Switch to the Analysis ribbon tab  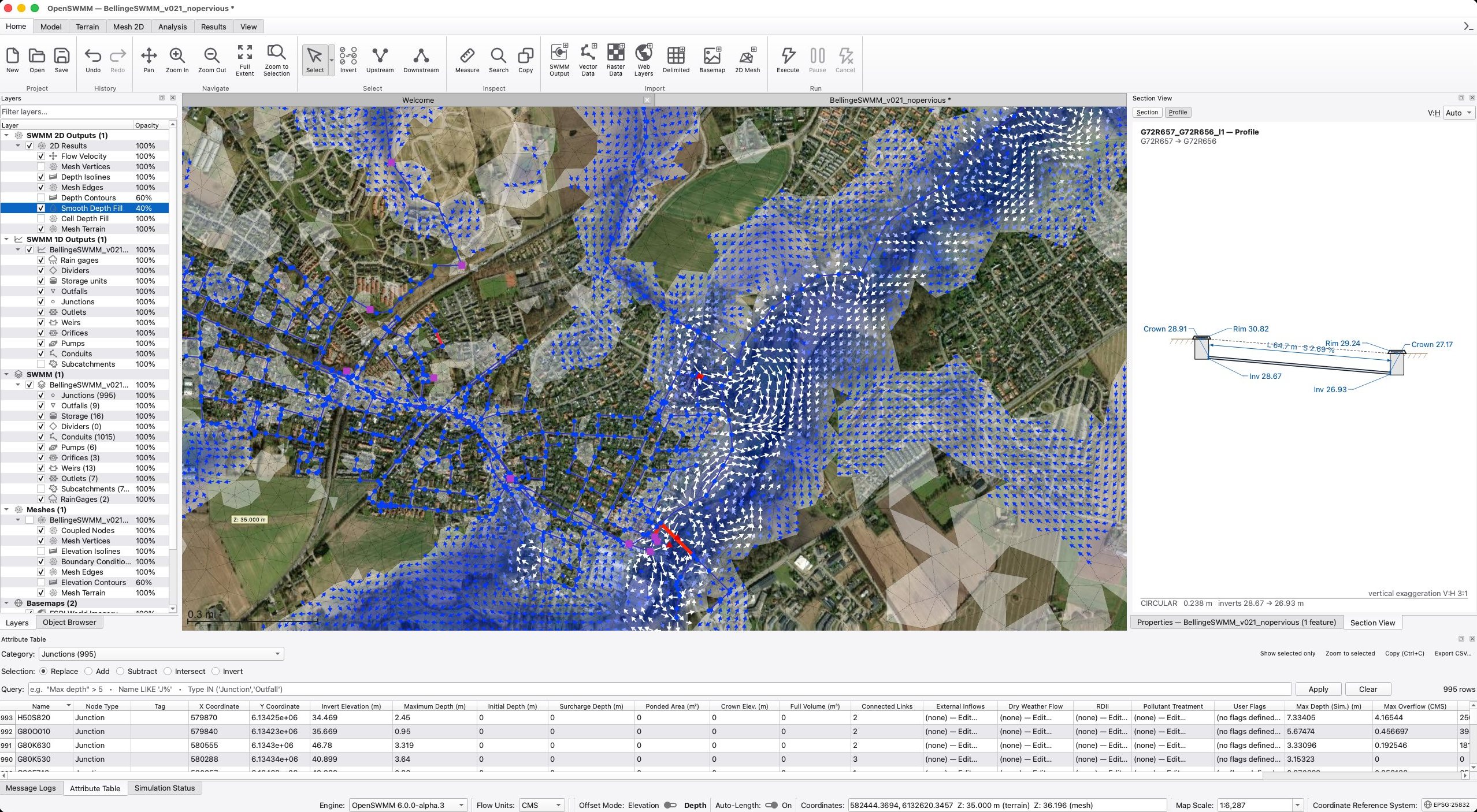[172, 27]
